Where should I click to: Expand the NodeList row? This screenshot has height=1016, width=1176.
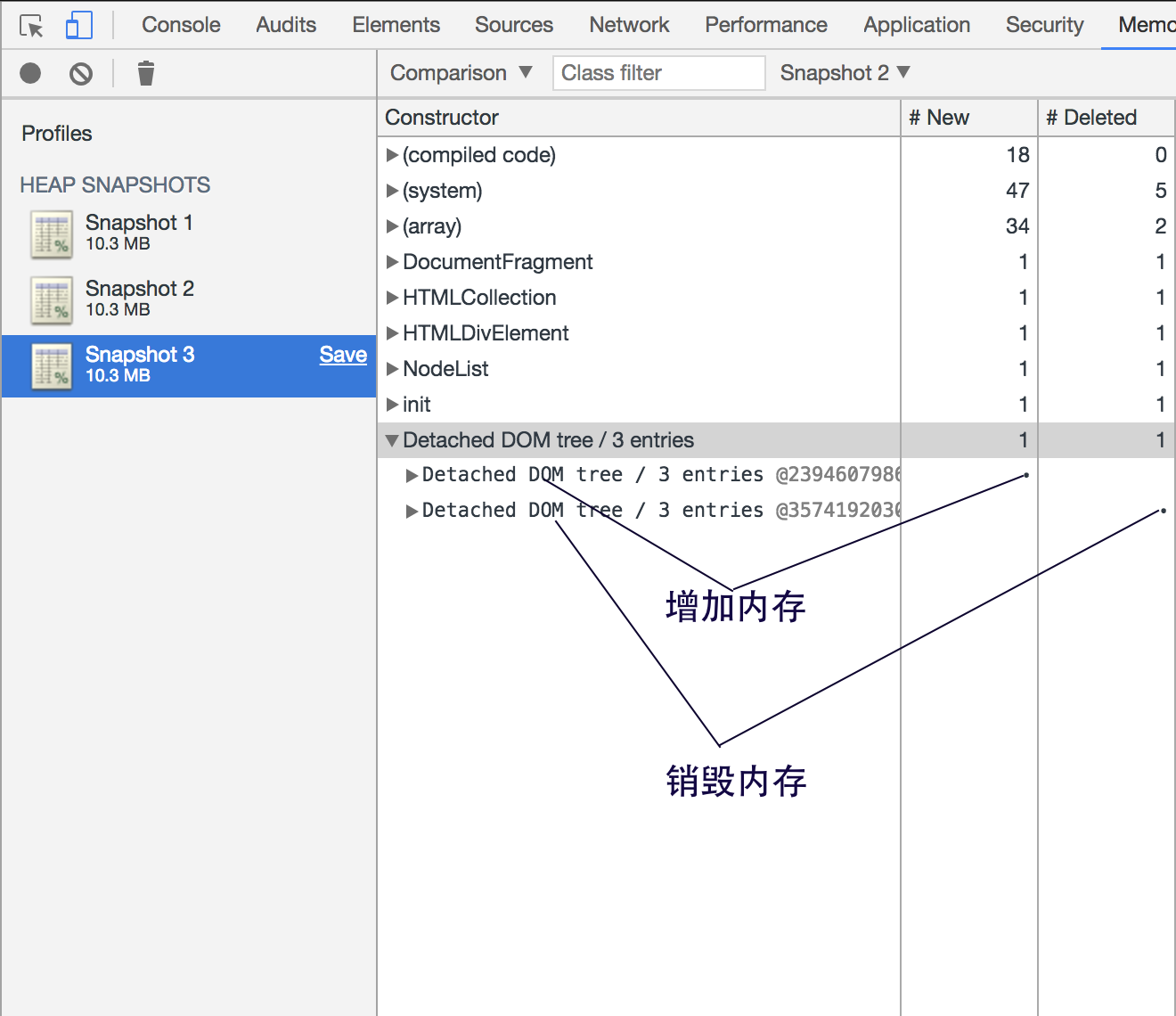pos(392,369)
